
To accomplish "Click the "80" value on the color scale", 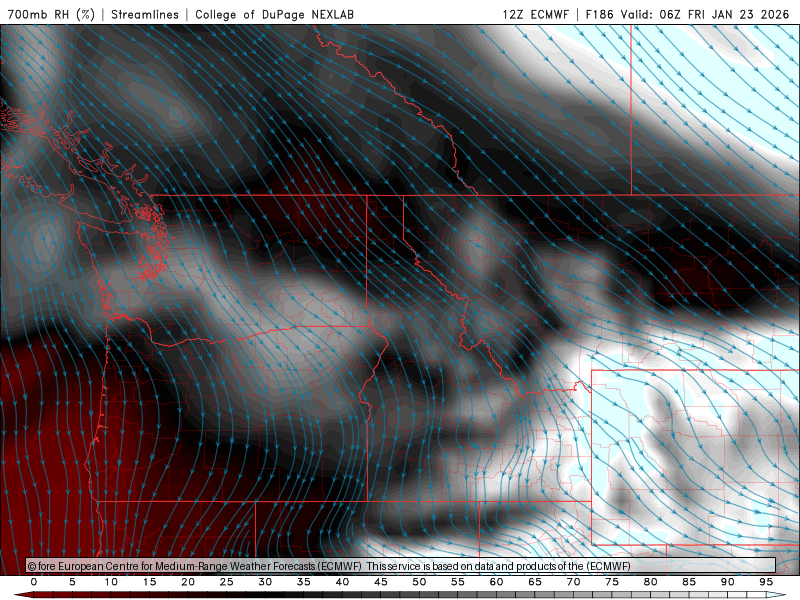I will coord(650,582).
